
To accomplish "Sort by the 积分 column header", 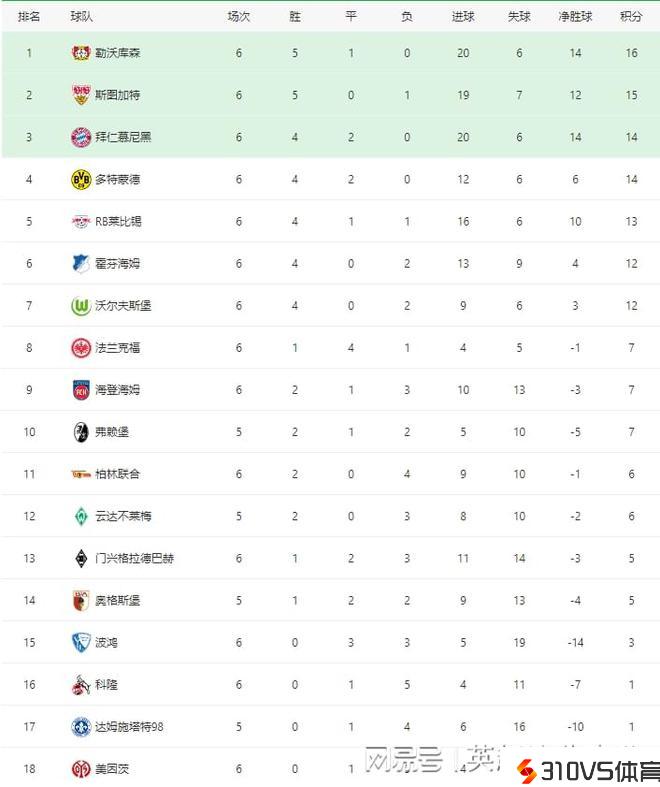I will (631, 17).
